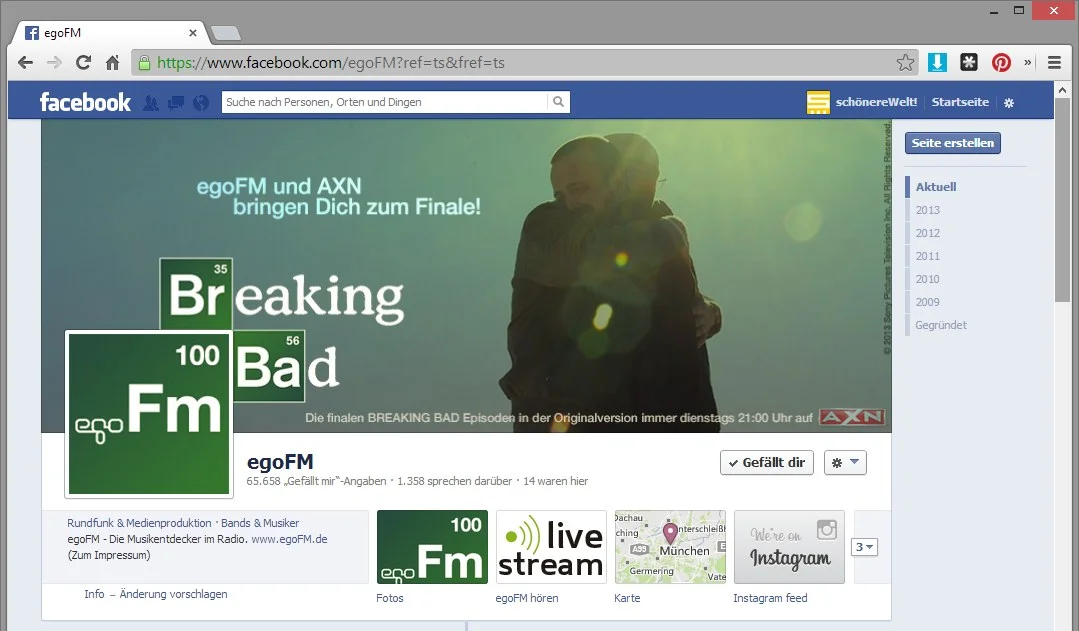Click the schönereWelt! profile picture icon
Viewport: 1079px width, 631px height.
818,102
